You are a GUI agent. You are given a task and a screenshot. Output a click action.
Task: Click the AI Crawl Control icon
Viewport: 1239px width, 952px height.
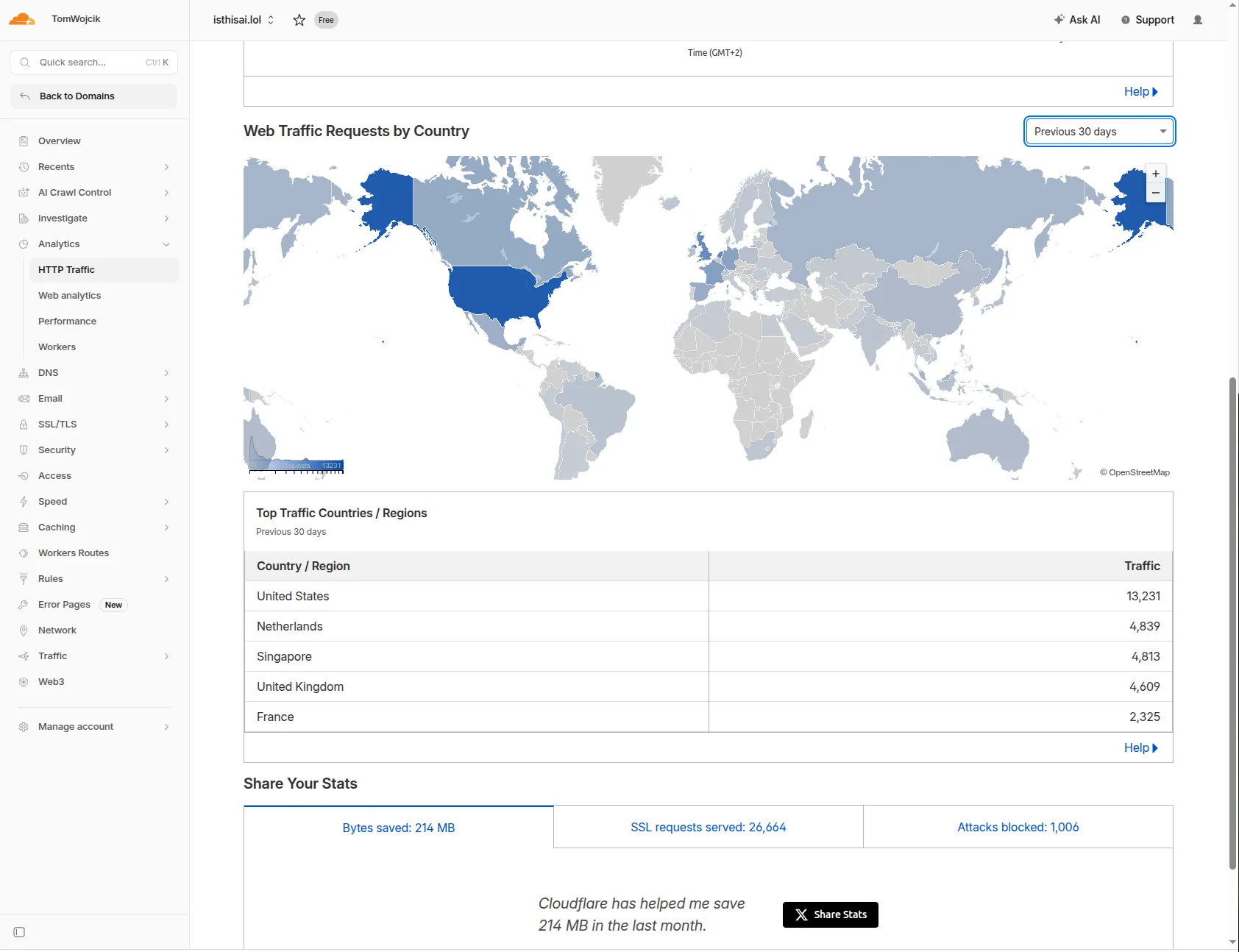point(24,193)
